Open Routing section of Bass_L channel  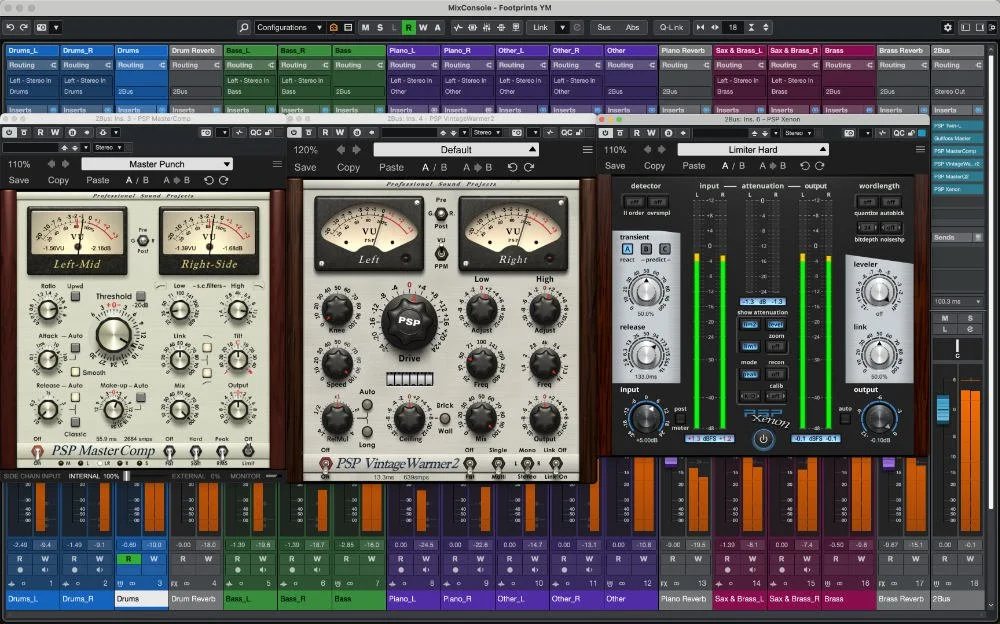coord(250,65)
